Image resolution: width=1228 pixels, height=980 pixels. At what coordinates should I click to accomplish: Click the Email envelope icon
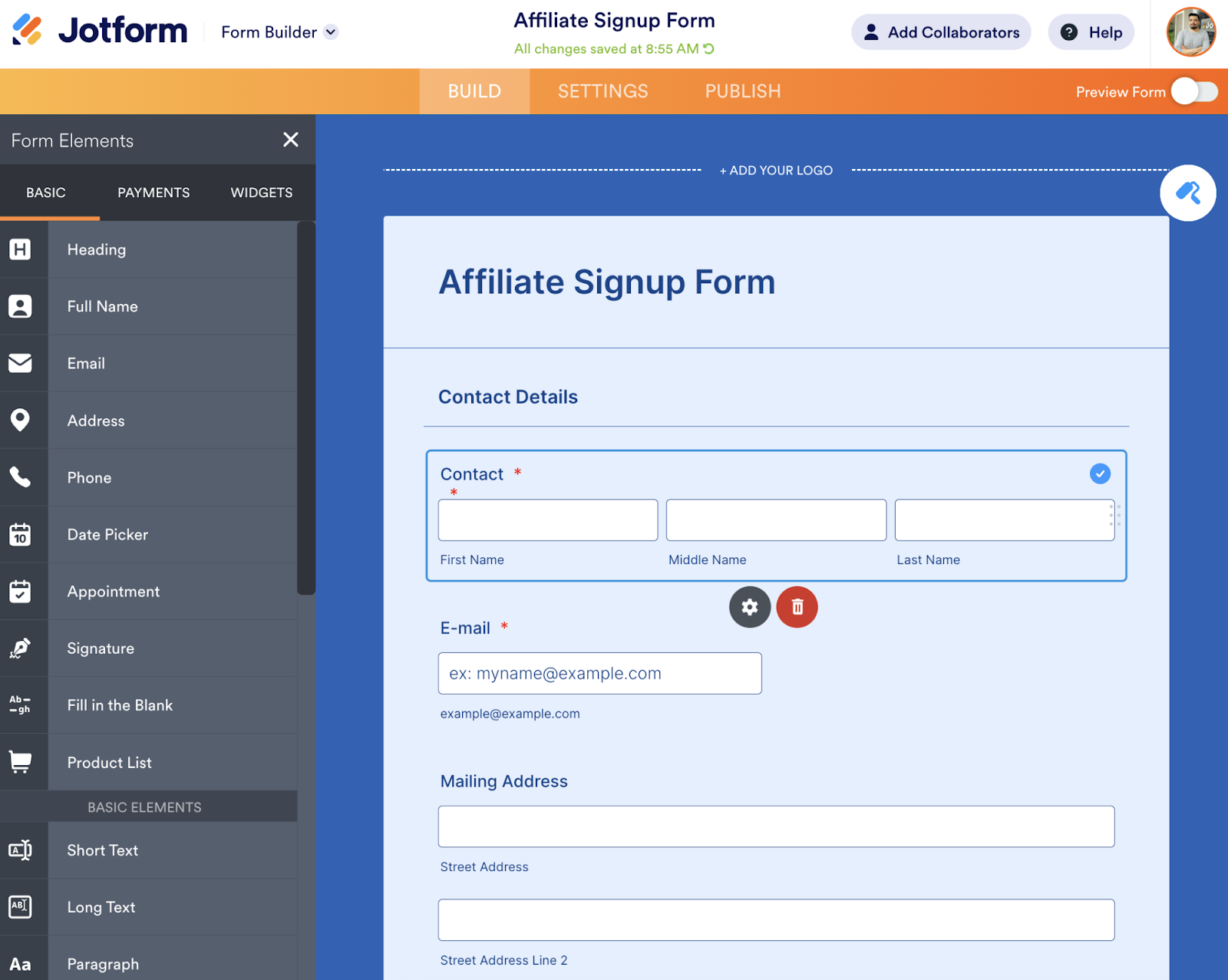(x=21, y=363)
